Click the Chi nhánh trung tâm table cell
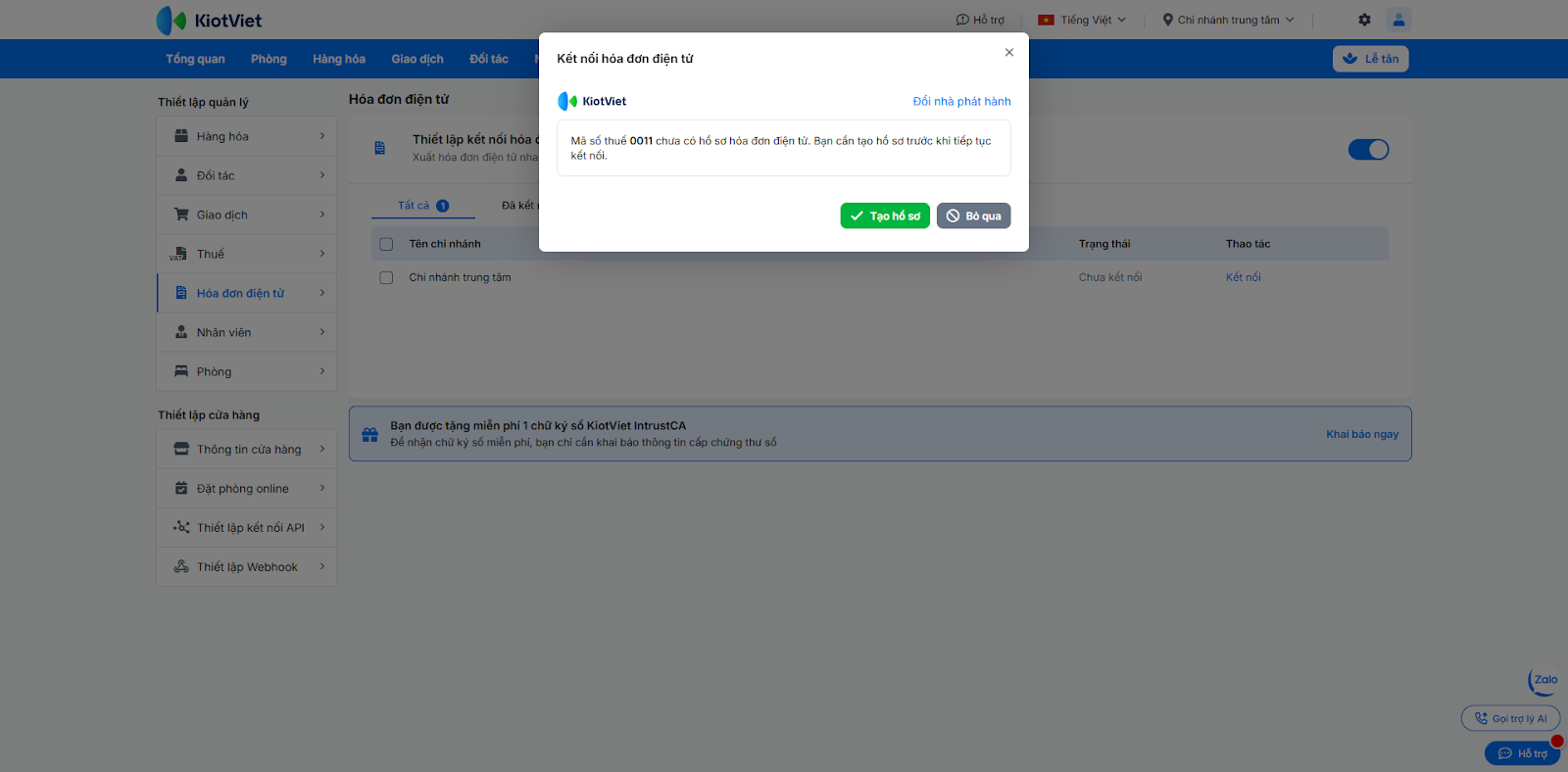This screenshot has width=1568, height=772. [460, 277]
